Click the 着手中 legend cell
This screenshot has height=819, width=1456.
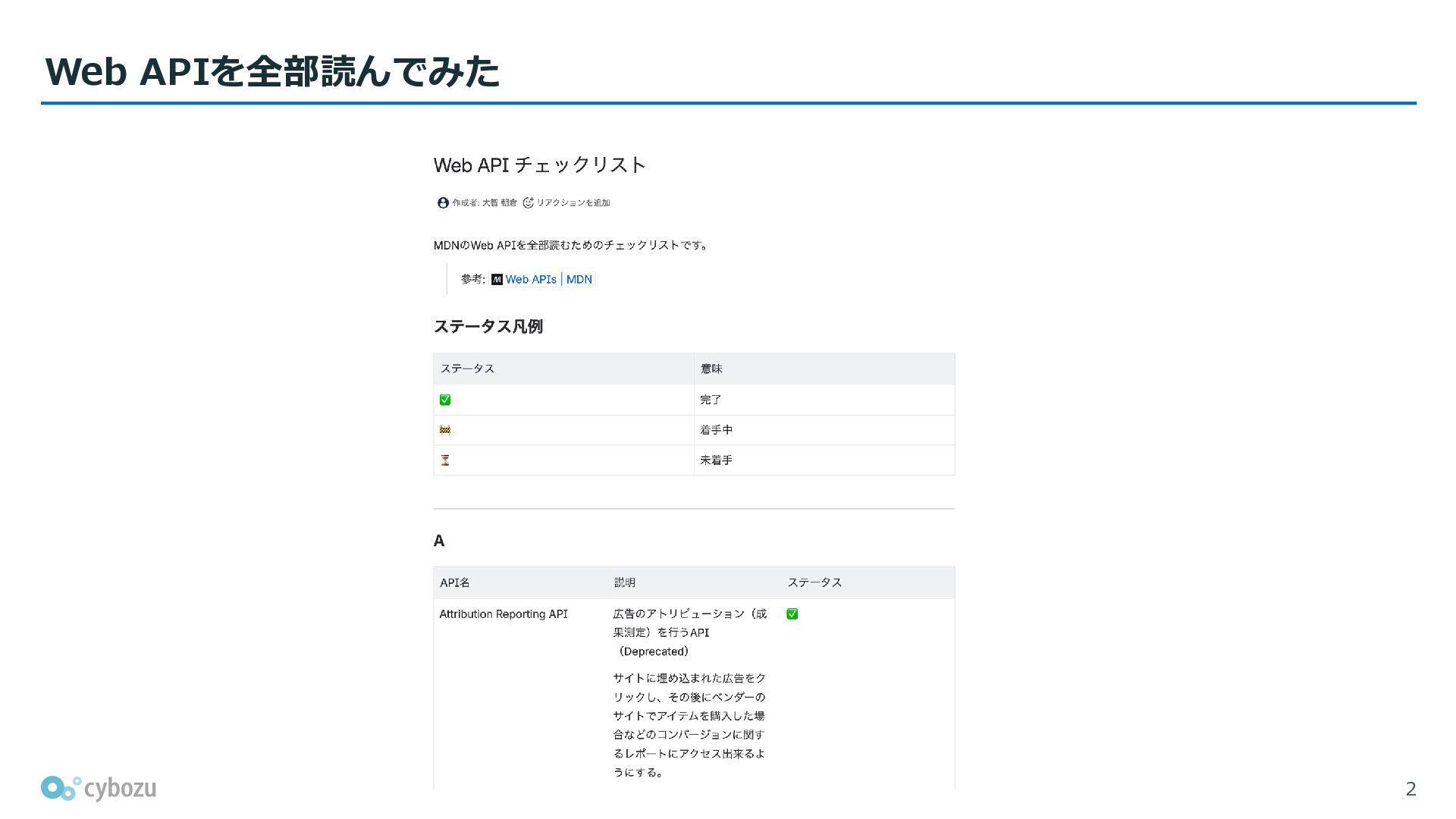716,430
